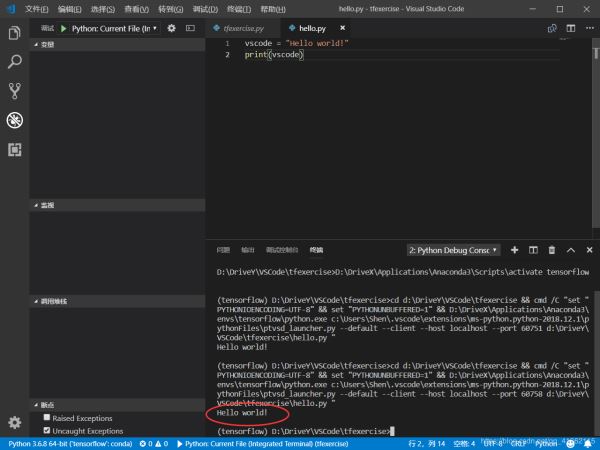This screenshot has width=600, height=450.
Task: Toggle the Uncaught Exceptions checkbox
Action: coord(47,430)
